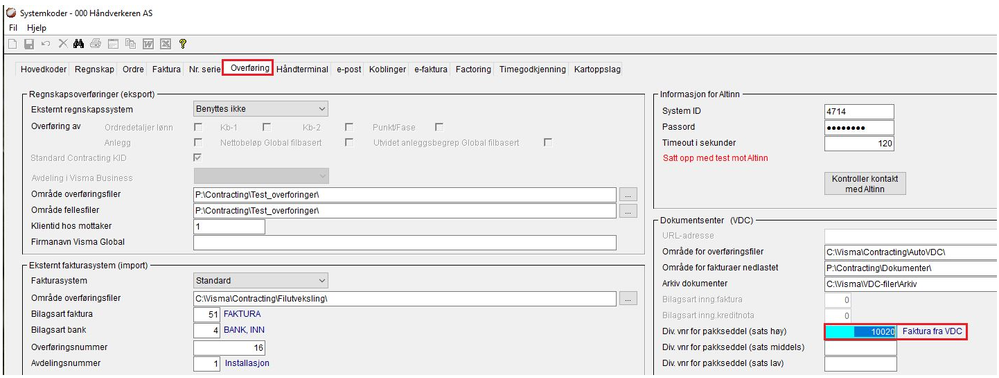Image resolution: width=999 pixels, height=378 pixels.
Task: Click the Altinn System ID field
Action: point(859,112)
